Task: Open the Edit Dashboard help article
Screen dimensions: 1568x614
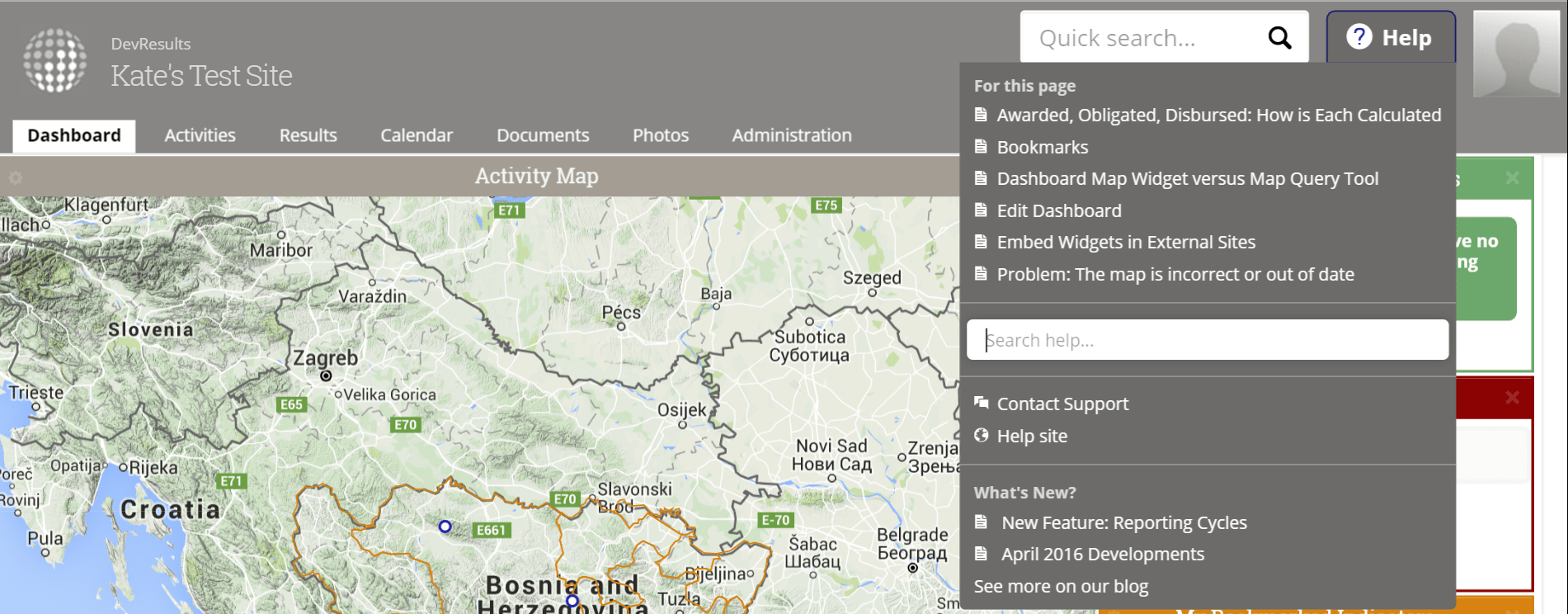Action: coord(1059,210)
